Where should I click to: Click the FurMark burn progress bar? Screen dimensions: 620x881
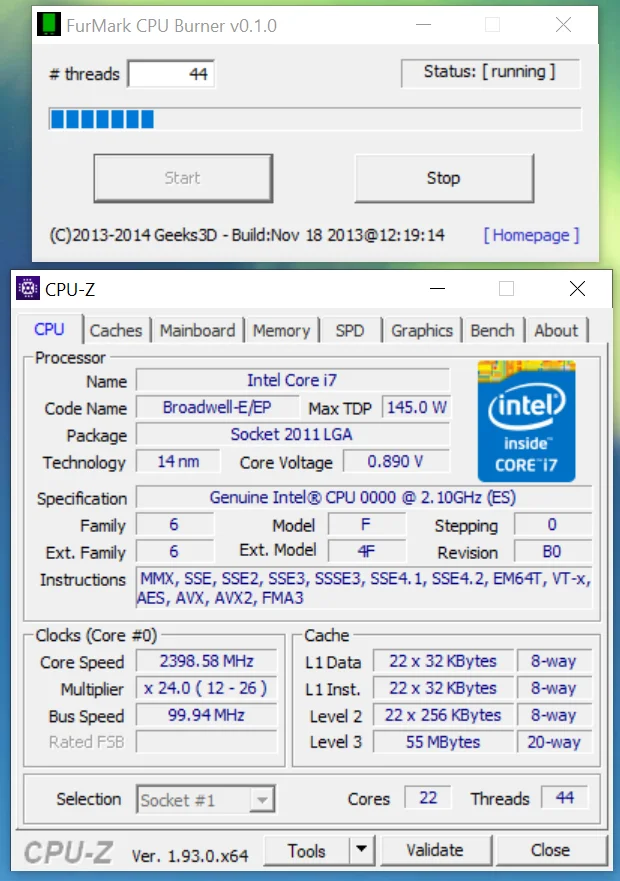pyautogui.click(x=315, y=119)
